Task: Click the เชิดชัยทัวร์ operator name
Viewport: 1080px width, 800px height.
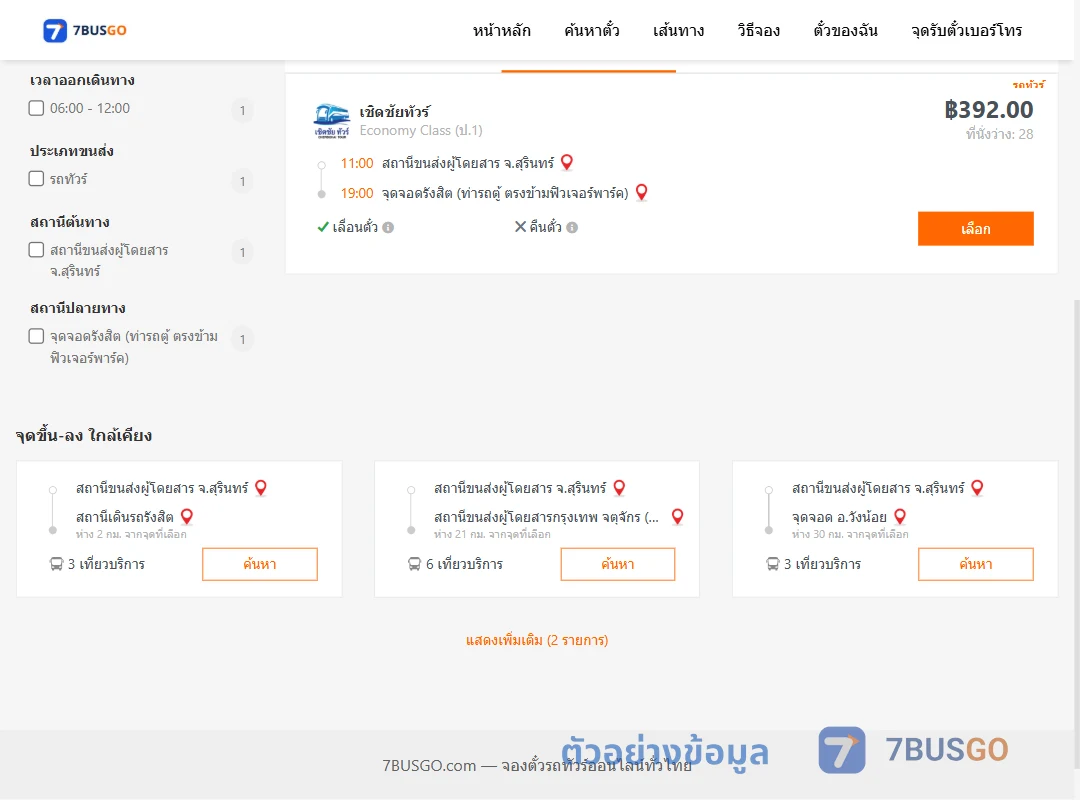Action: 395,112
